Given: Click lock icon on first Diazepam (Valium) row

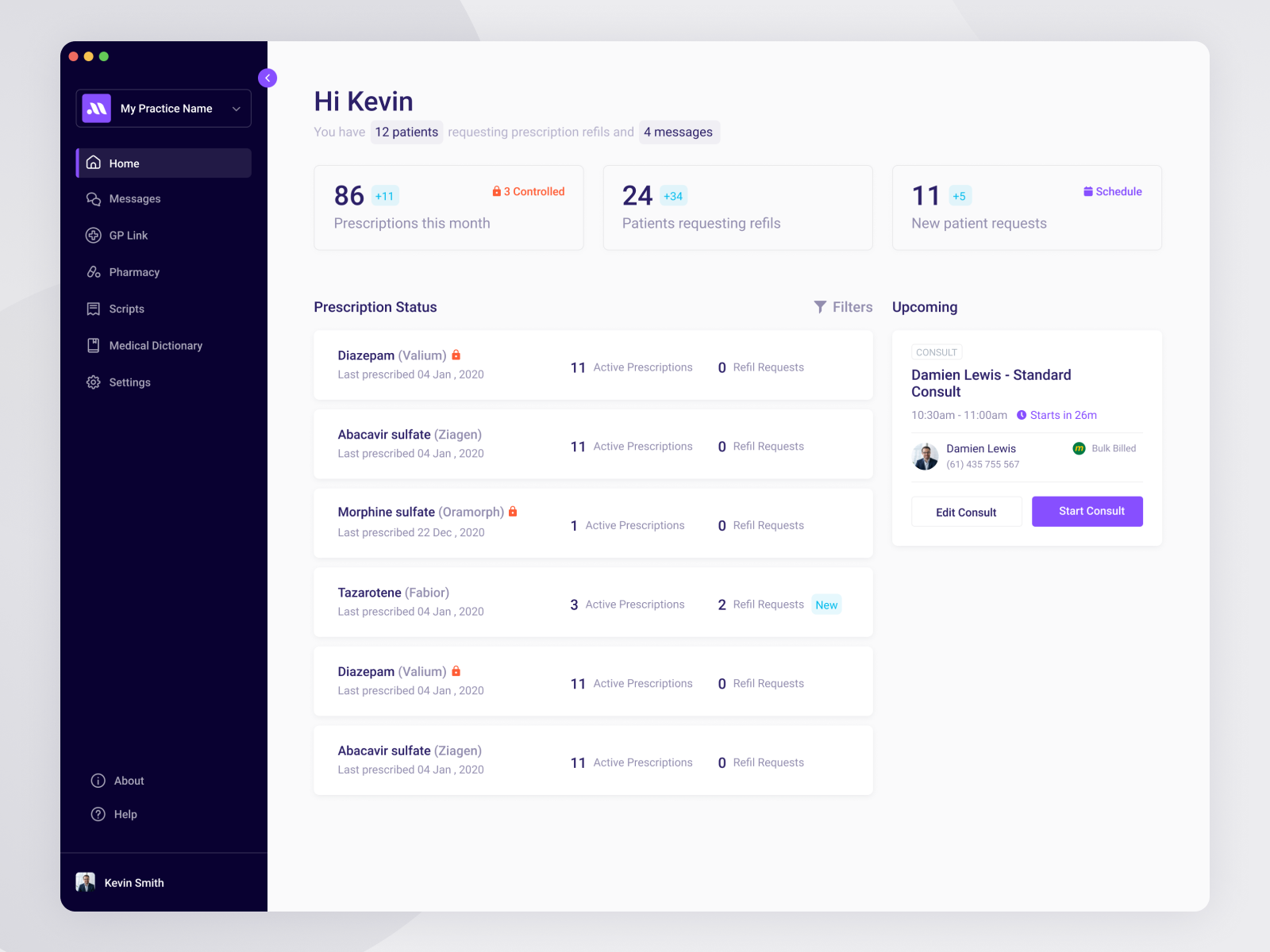Looking at the screenshot, I should pyautogui.click(x=456, y=355).
